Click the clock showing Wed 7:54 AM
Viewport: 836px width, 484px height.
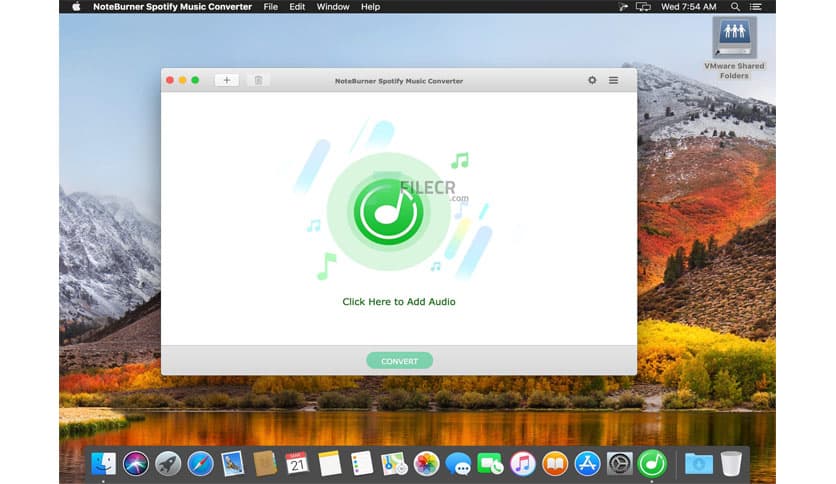(689, 6)
